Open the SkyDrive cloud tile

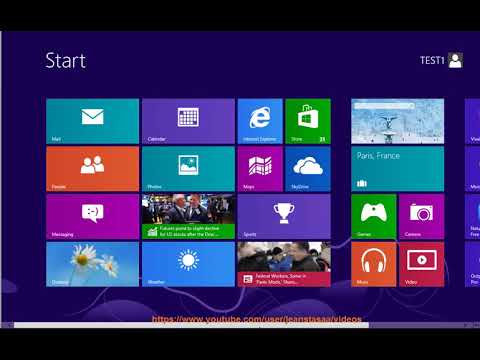308,169
